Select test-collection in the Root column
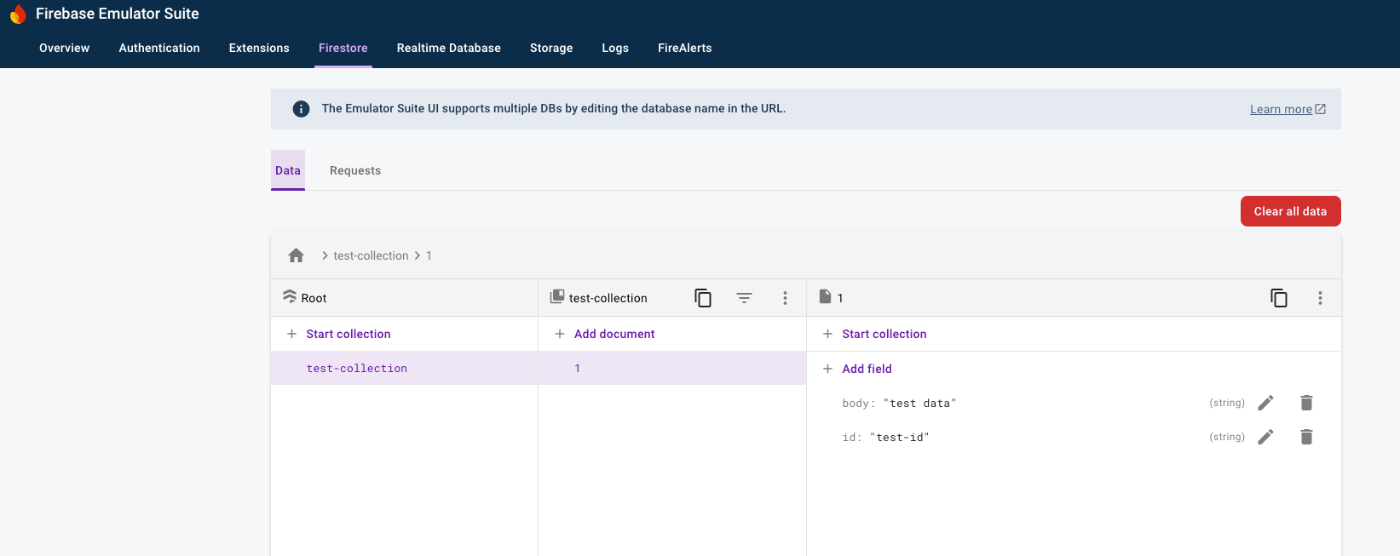Viewport: 1400px width, 556px height. pos(357,368)
